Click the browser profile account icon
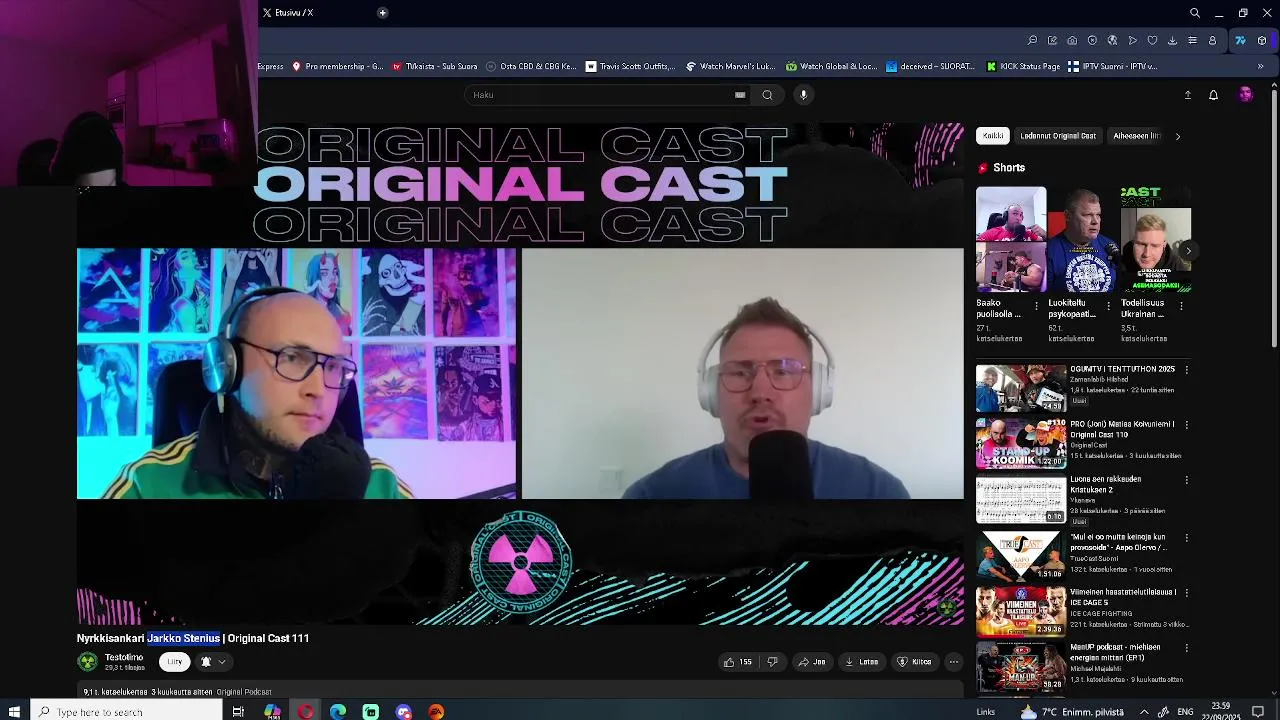 tap(1212, 41)
